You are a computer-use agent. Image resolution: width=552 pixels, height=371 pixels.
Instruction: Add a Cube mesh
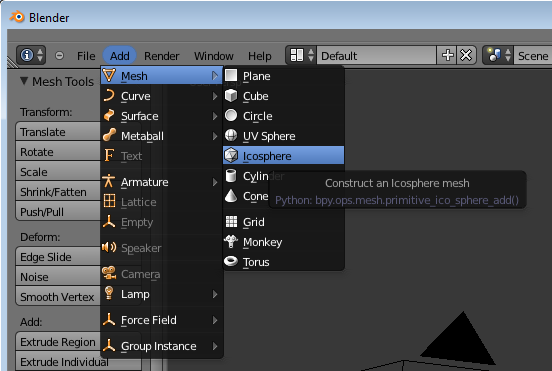click(x=283, y=96)
